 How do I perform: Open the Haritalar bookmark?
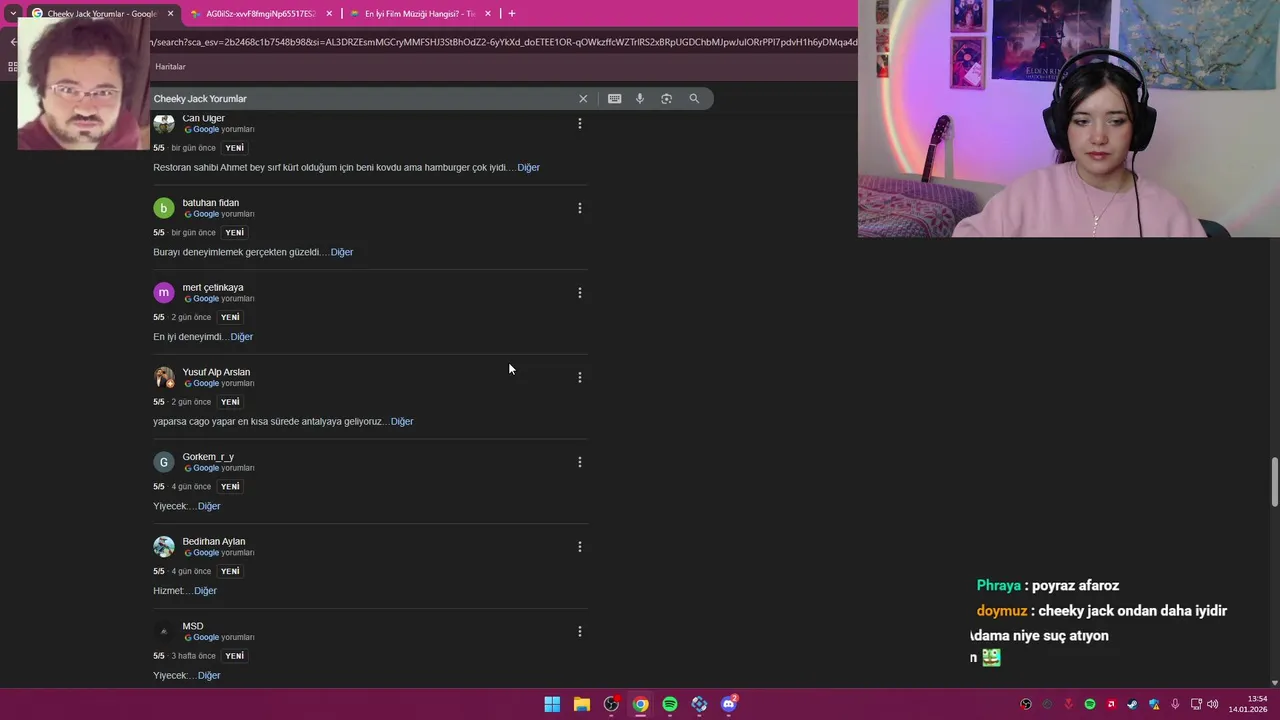(170, 67)
